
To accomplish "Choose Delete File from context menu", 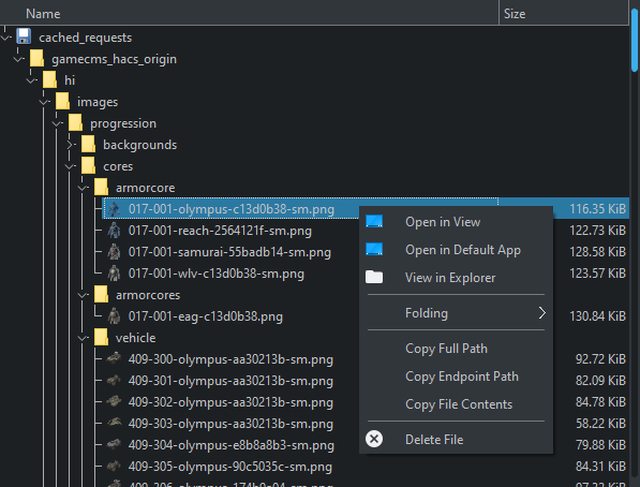I will [x=456, y=439].
